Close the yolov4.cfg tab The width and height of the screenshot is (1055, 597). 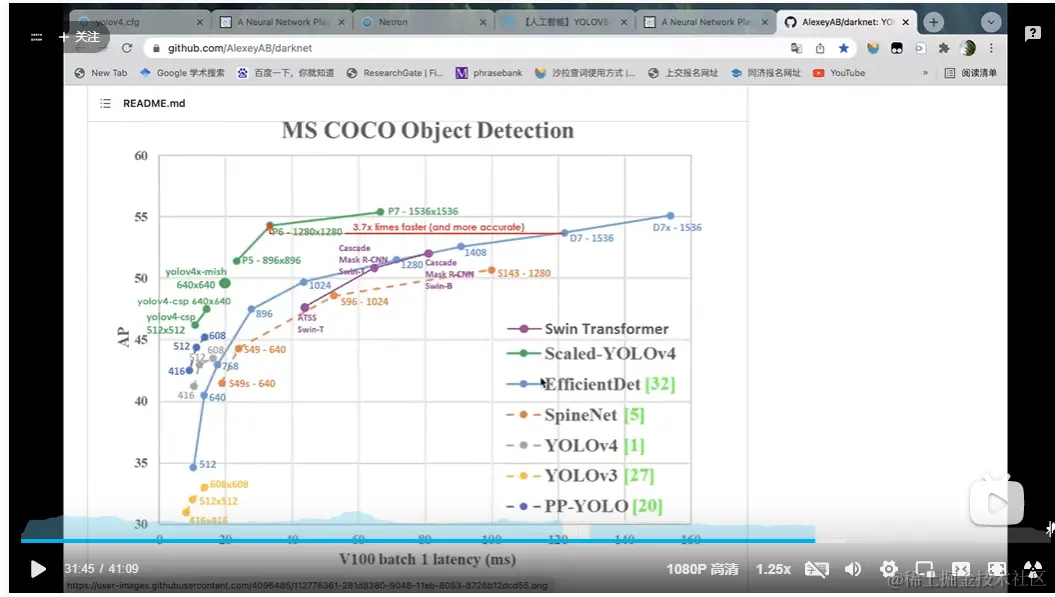pos(200,22)
